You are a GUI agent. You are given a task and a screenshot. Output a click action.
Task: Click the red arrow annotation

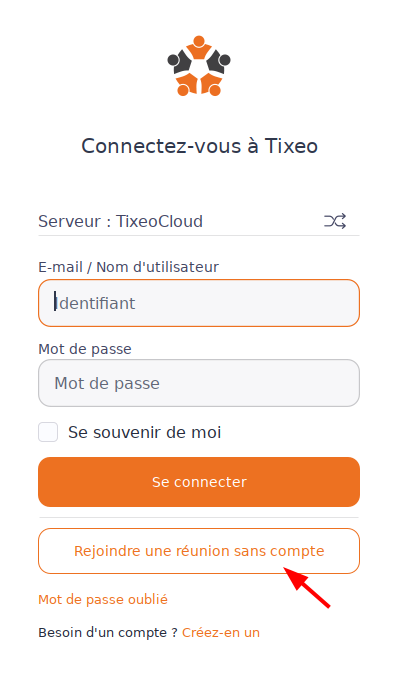[307, 587]
